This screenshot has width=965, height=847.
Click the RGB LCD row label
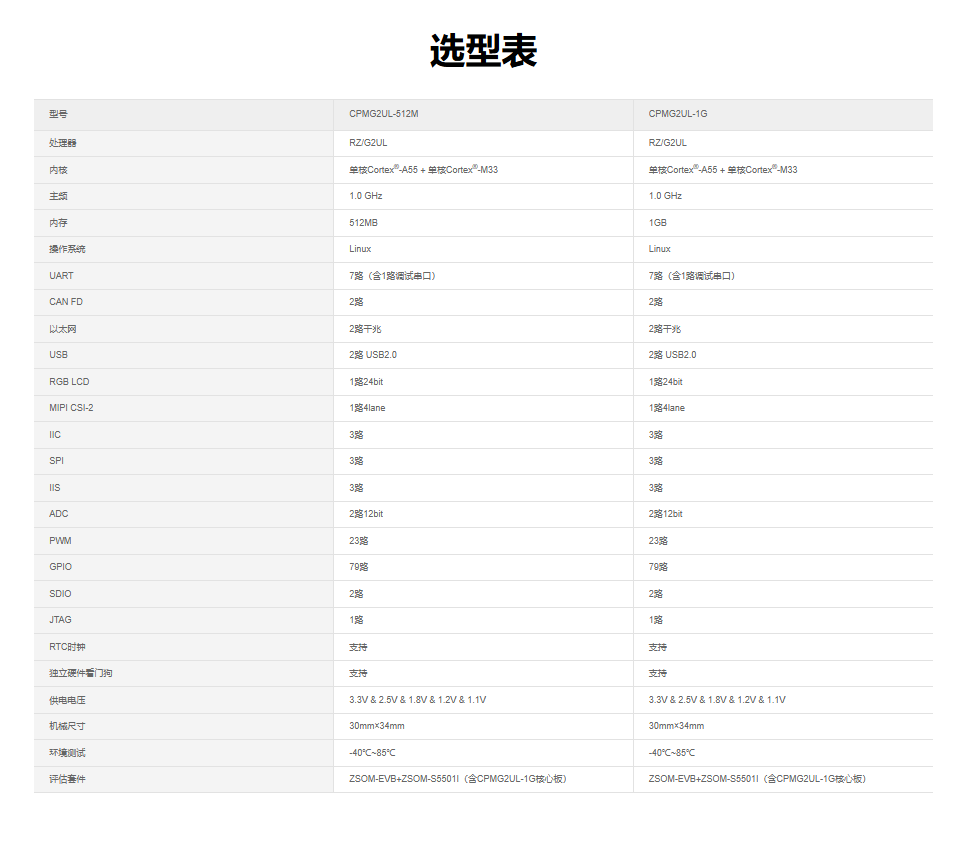[69, 382]
